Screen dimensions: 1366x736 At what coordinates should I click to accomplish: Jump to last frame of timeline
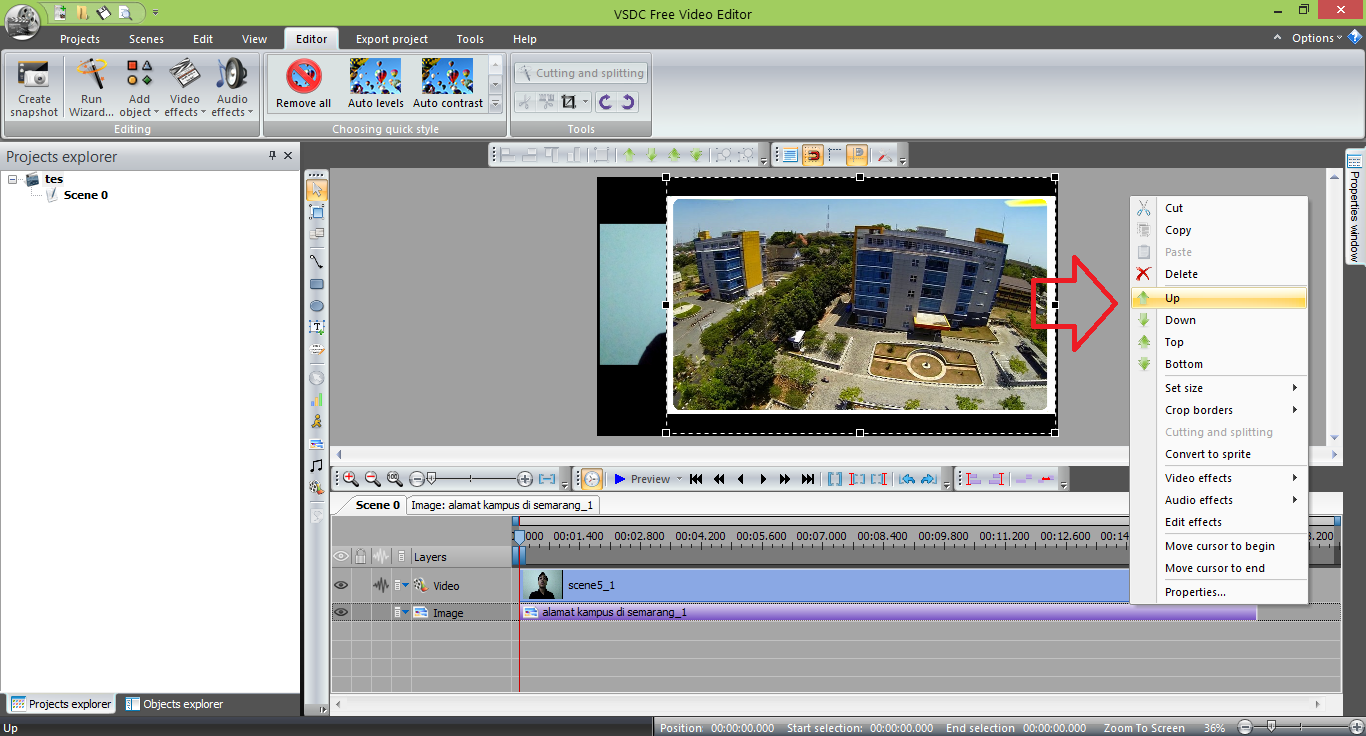pos(808,479)
